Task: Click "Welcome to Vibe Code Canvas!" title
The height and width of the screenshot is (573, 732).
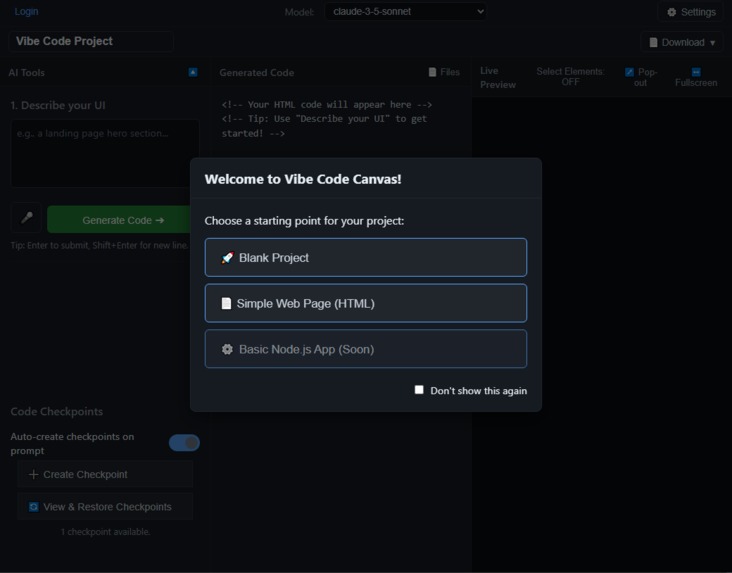Action: [x=303, y=179]
